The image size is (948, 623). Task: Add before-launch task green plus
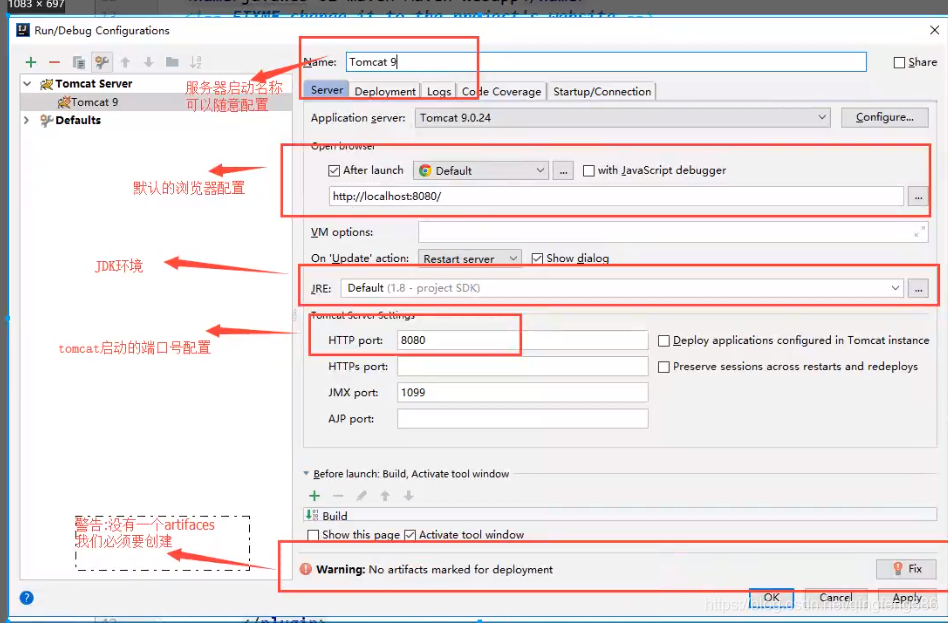(314, 496)
